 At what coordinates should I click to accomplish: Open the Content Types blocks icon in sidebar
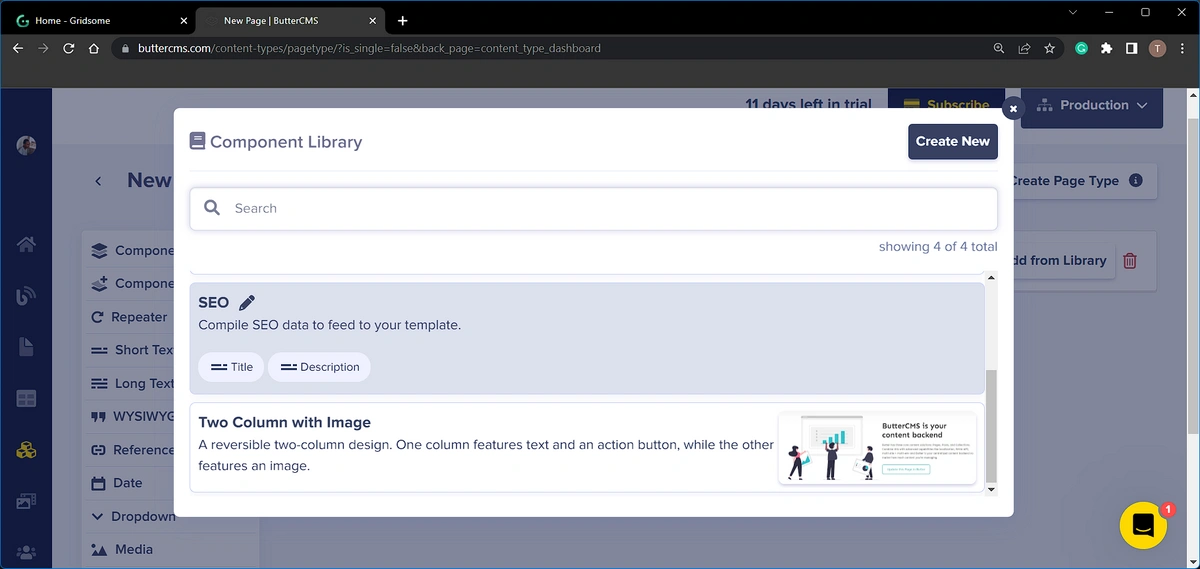click(27, 450)
